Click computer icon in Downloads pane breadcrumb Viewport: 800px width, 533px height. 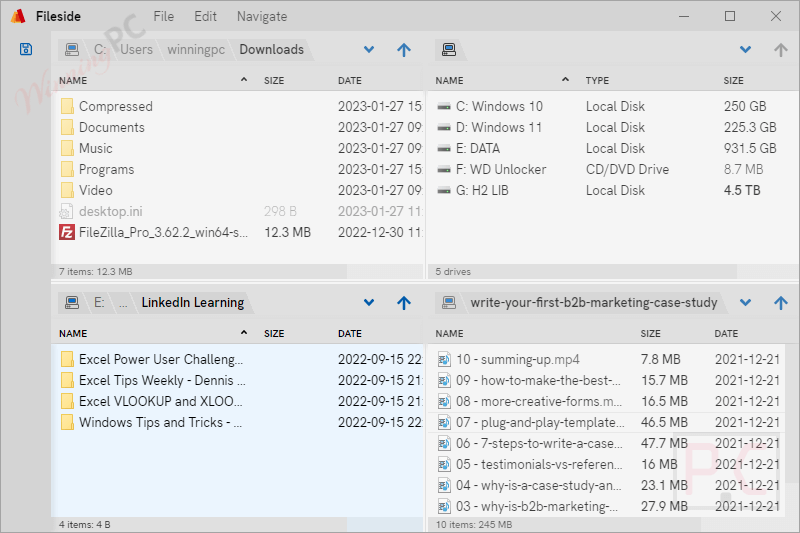point(72,49)
